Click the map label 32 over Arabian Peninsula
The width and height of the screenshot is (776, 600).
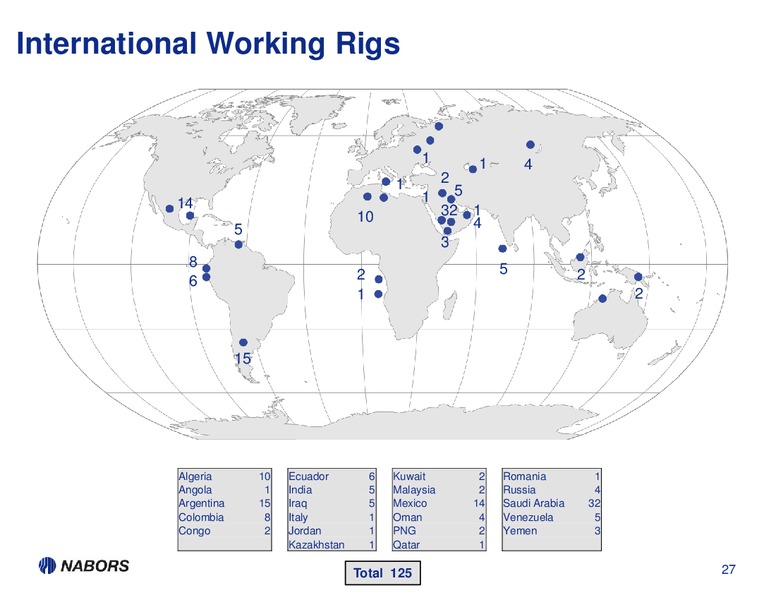point(449,209)
